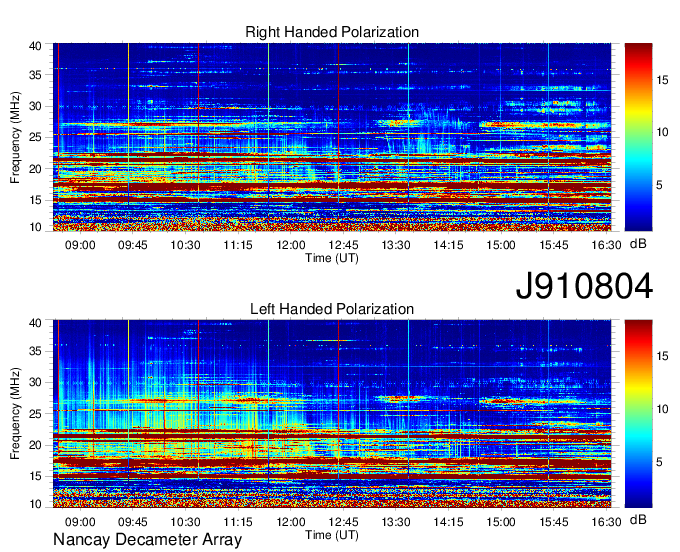Click the 12:00 tick label under the right-handed plot

[x=291, y=245]
